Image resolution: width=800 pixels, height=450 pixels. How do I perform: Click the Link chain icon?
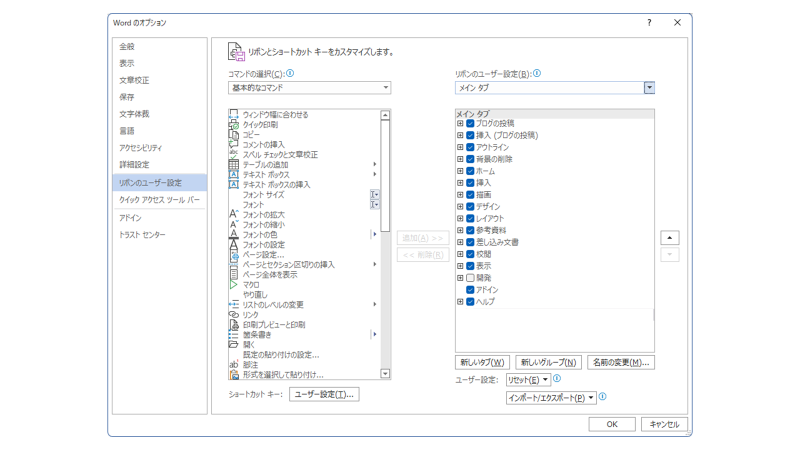point(234,315)
